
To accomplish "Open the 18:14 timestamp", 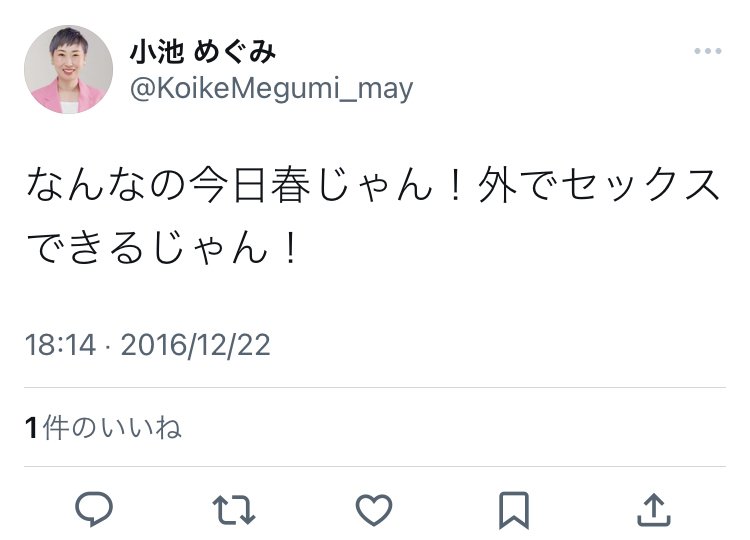I will [60, 345].
